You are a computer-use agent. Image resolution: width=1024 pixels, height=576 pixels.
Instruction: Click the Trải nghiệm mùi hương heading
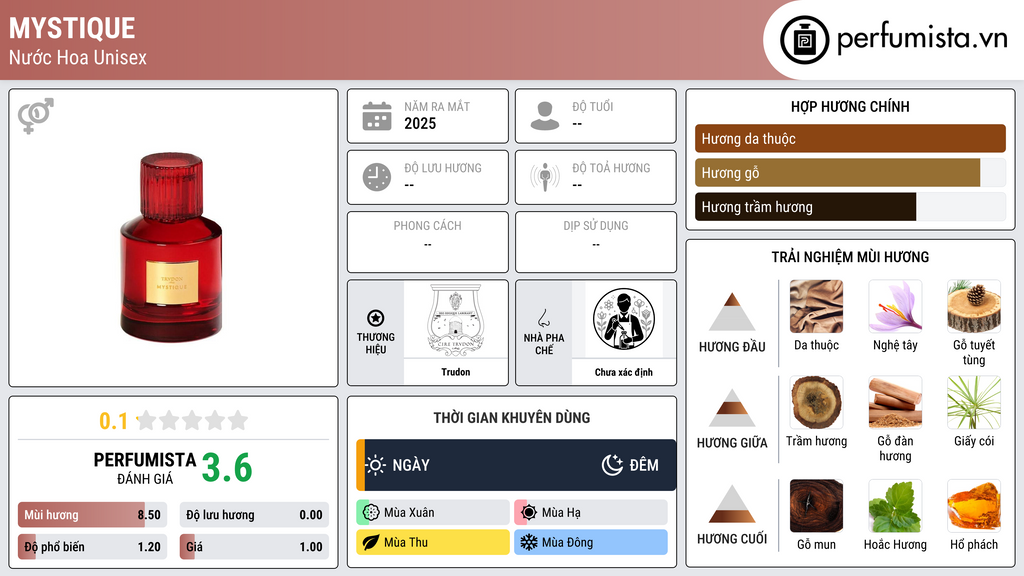[x=850, y=257]
